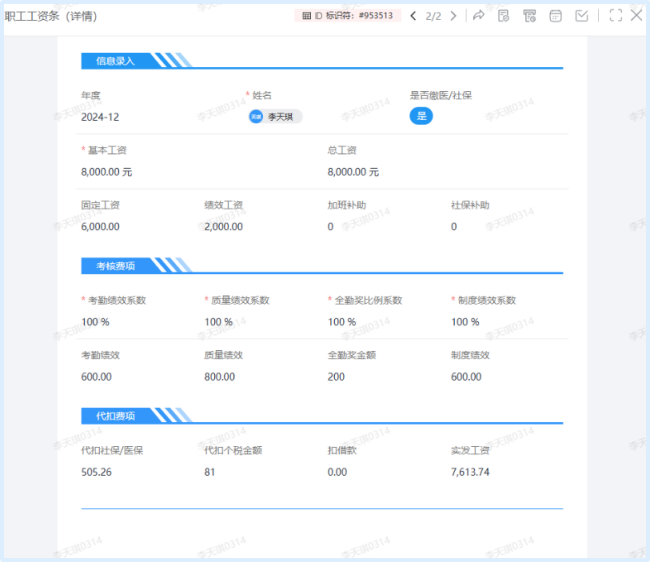Click the 信息录入 section header
651x563 pixels.
(x=115, y=61)
